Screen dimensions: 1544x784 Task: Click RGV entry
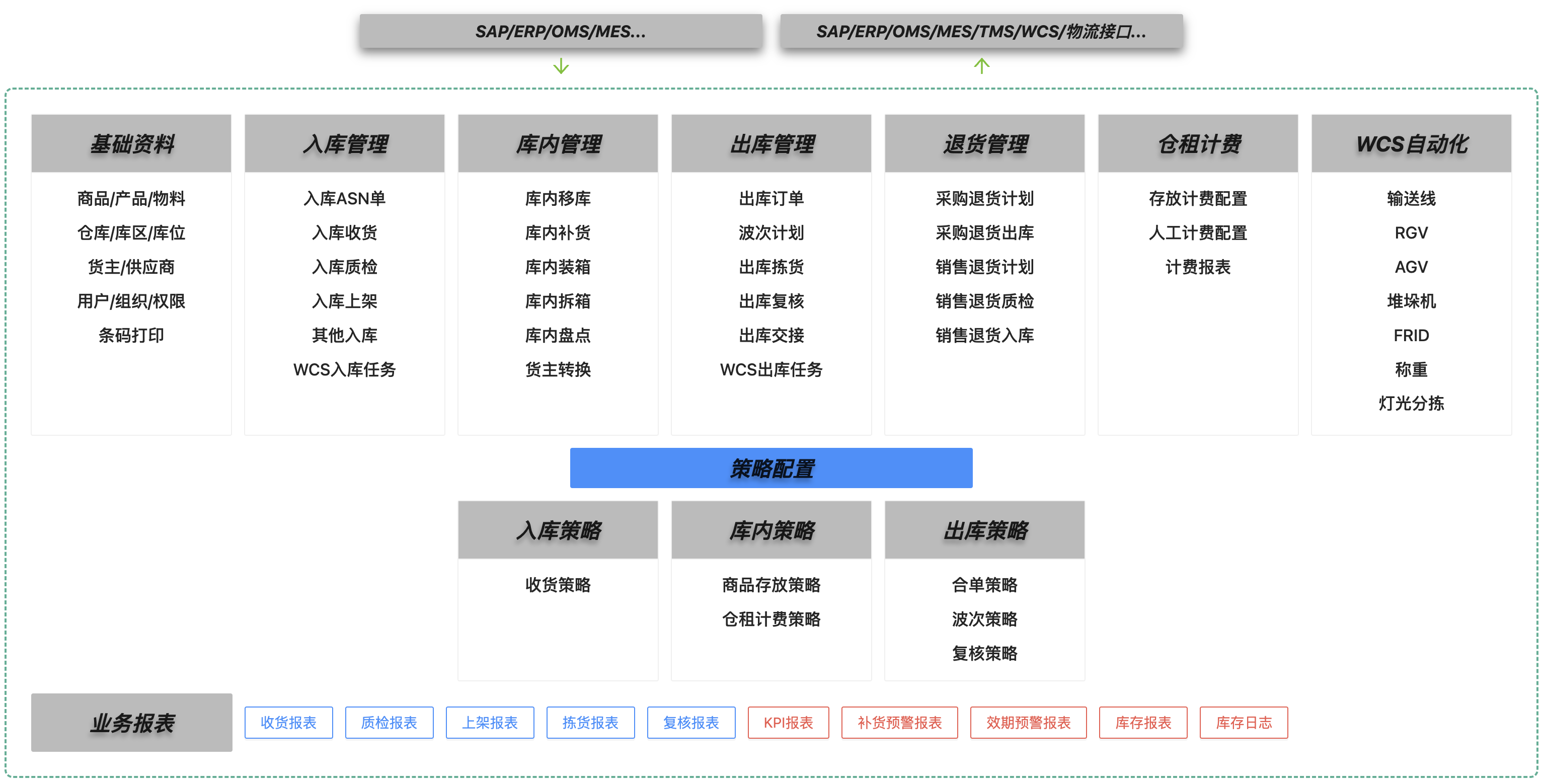click(x=1412, y=232)
